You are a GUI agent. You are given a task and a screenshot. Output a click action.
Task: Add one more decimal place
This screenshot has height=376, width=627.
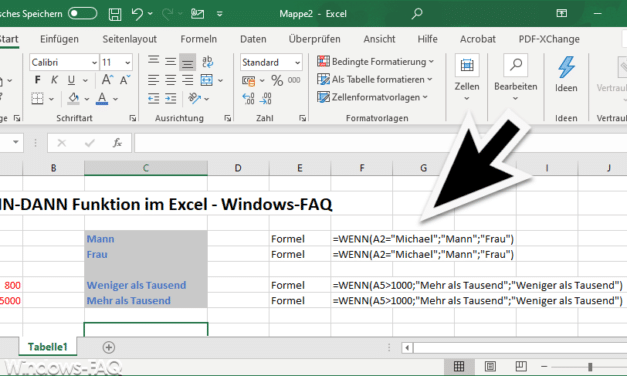pos(248,98)
